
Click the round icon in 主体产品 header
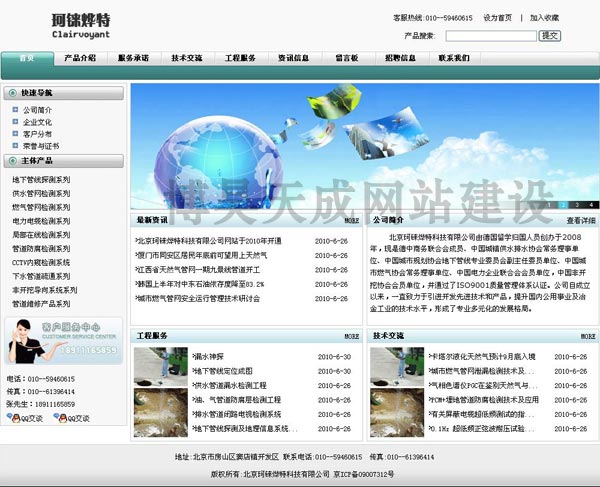pos(13,161)
